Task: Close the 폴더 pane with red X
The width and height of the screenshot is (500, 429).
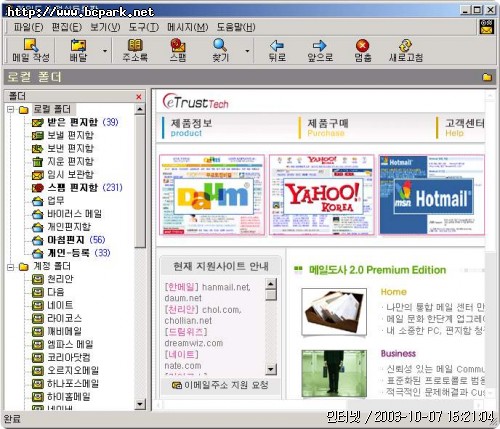Action: [x=139, y=97]
